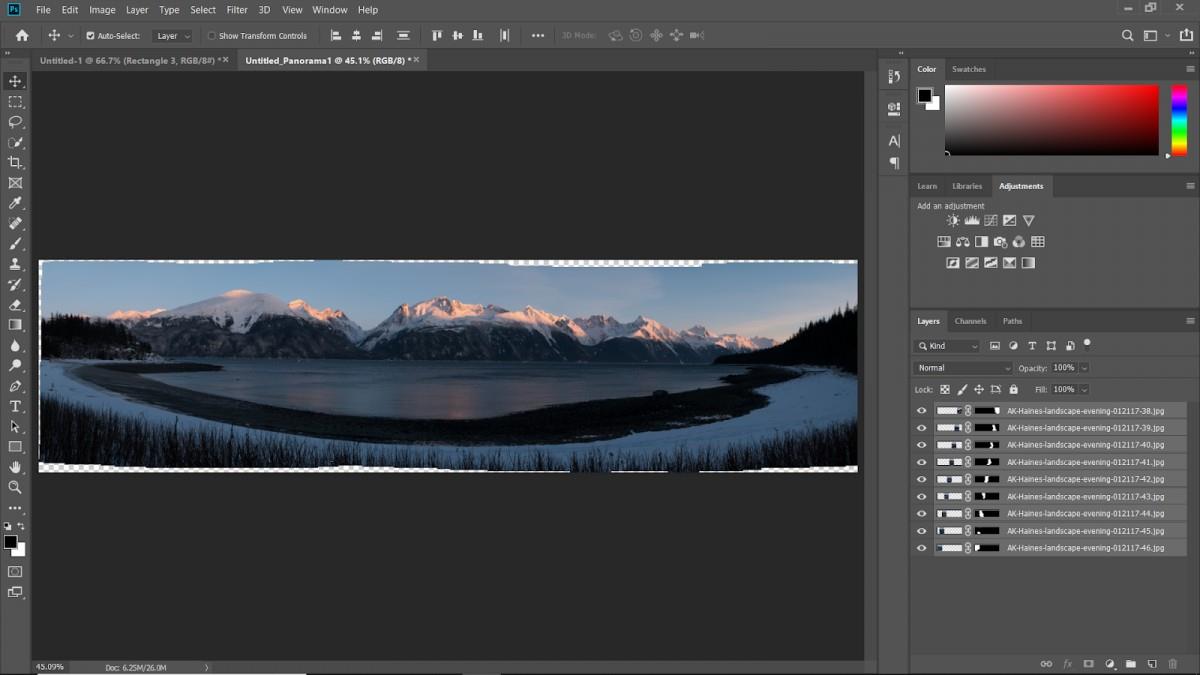Open the Filter menu
1200x675 pixels.
tap(237, 10)
